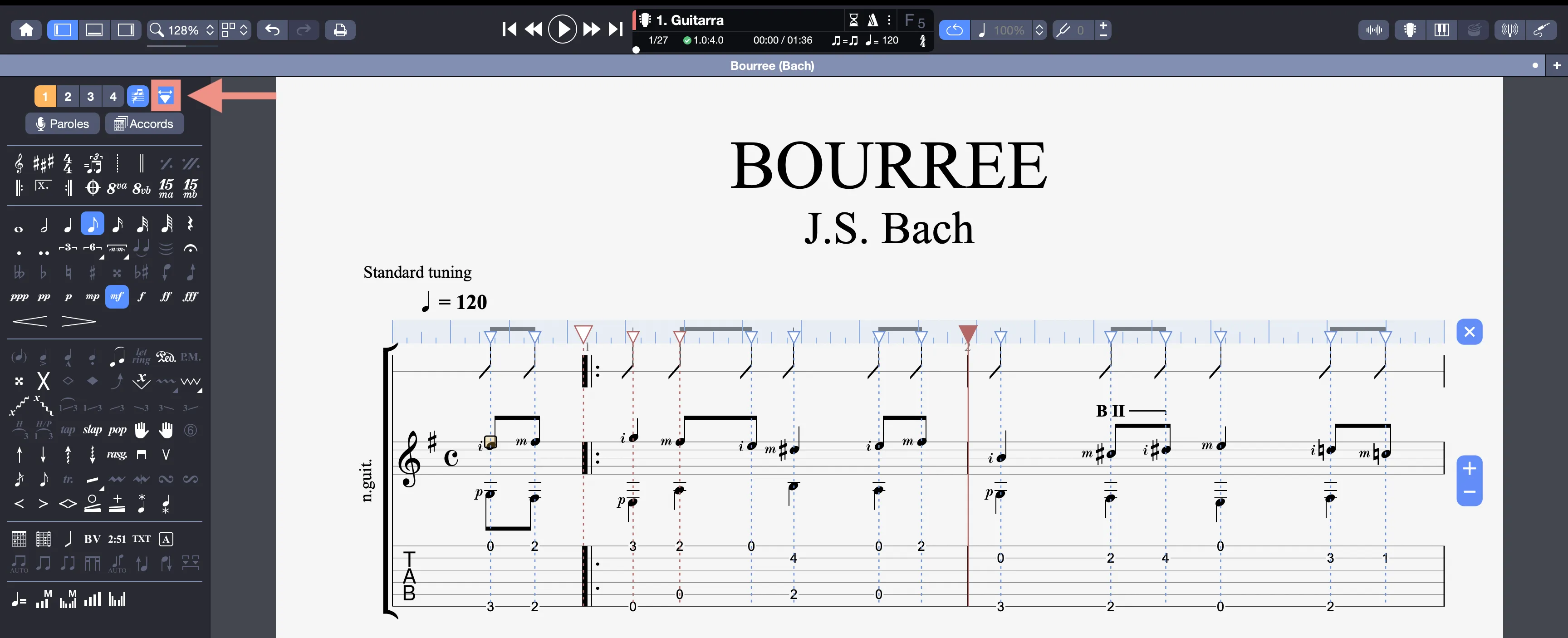Open a new document tab with plus
Viewport: 1568px width, 638px height.
pyautogui.click(x=1557, y=65)
